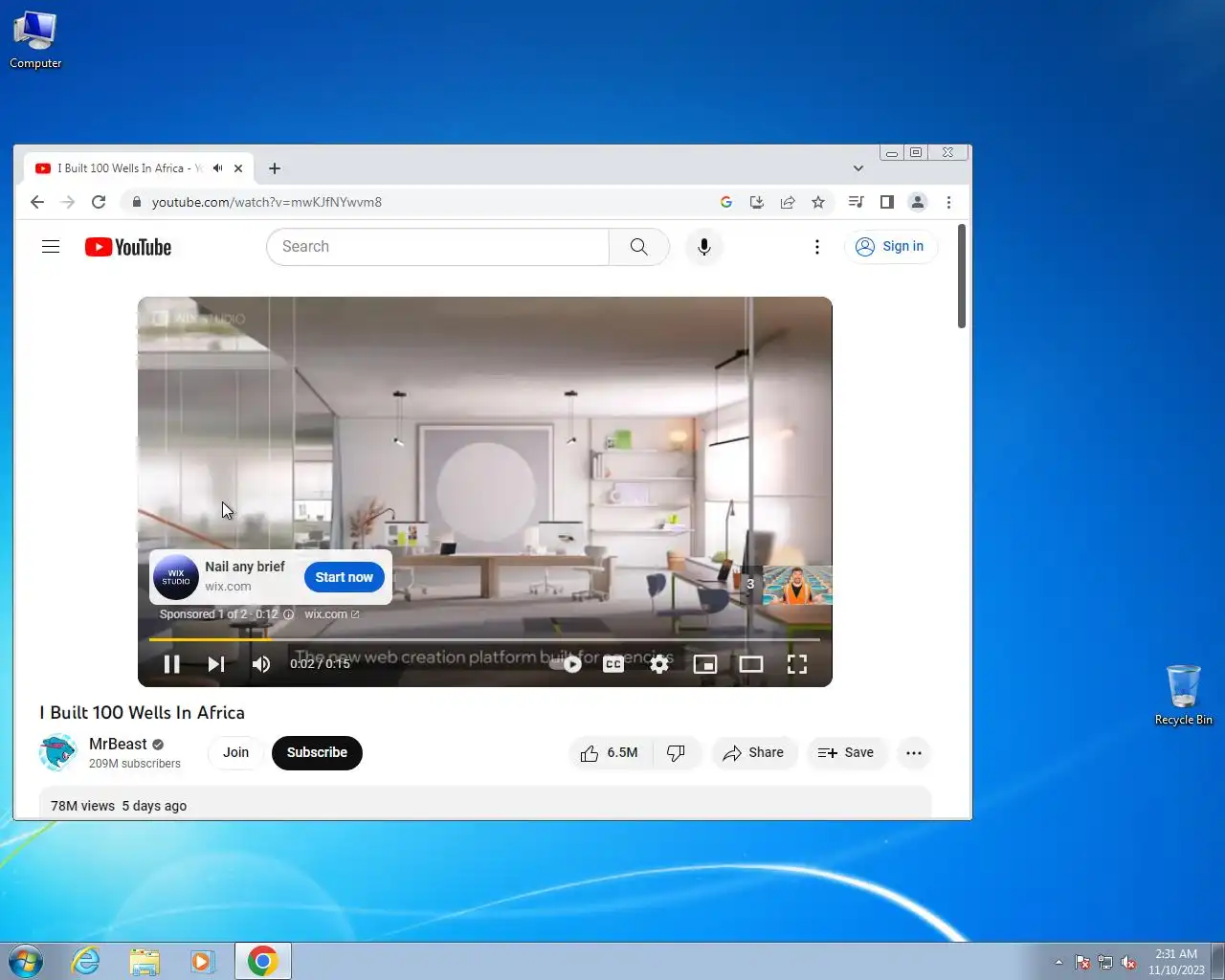Save the video to a playlist
1225x980 pixels.
click(846, 753)
